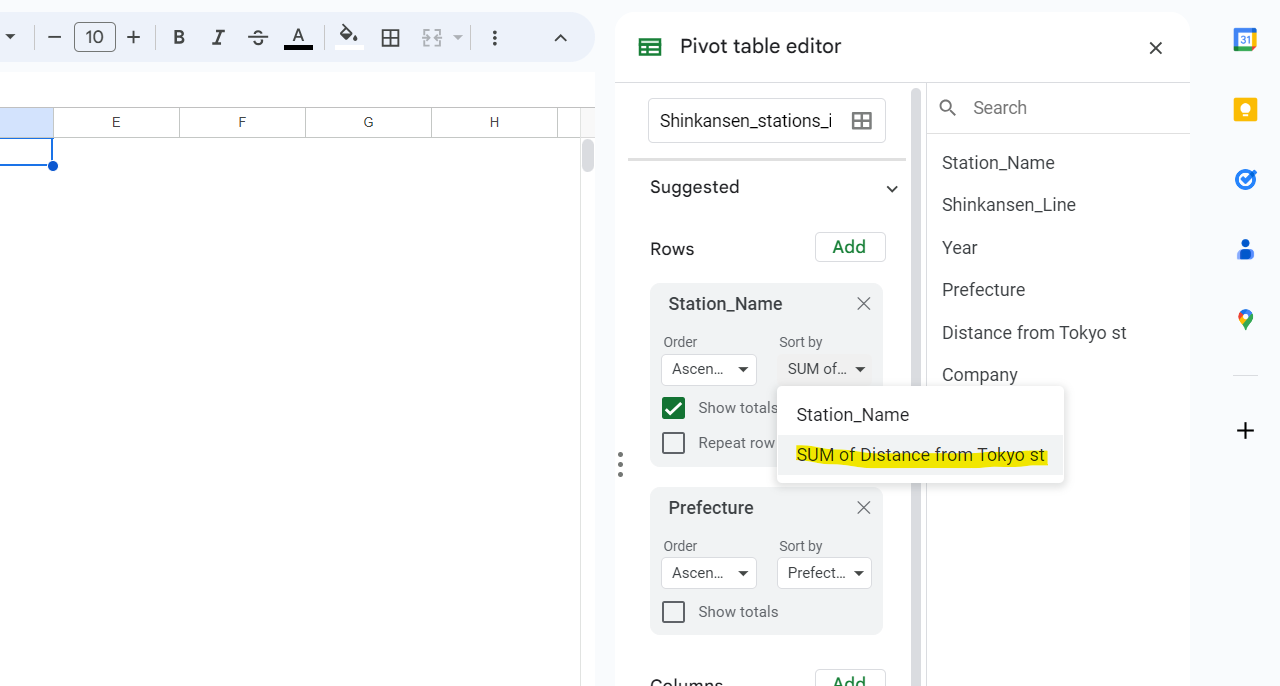Click the select data range grid icon
Image resolution: width=1280 pixels, height=686 pixels.
[861, 121]
